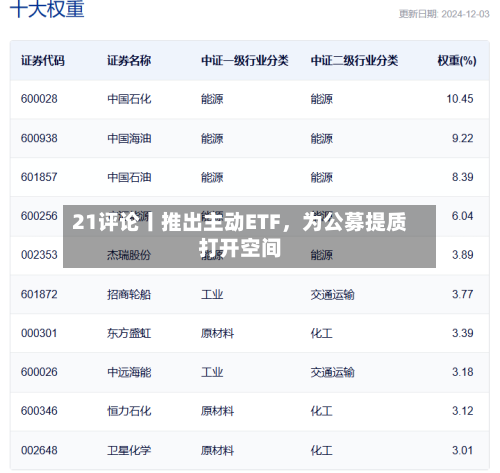500x473 pixels.
Task: Select the stock name 卫星化学
Action: pos(129,450)
